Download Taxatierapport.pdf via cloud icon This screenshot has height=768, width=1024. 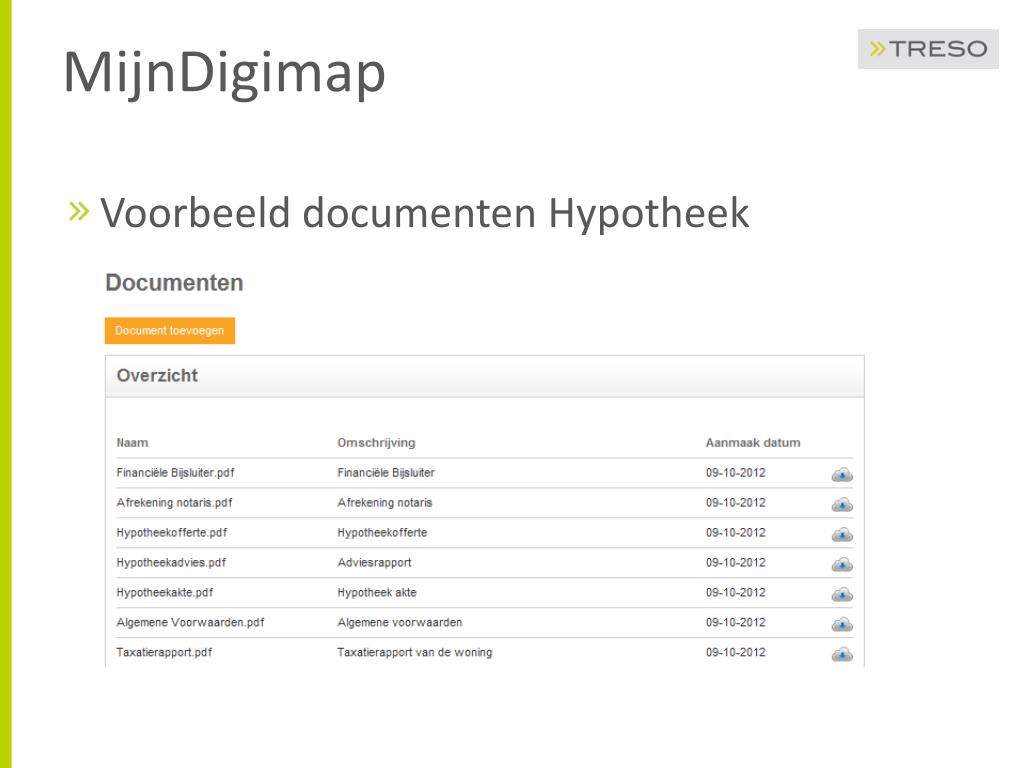click(842, 654)
